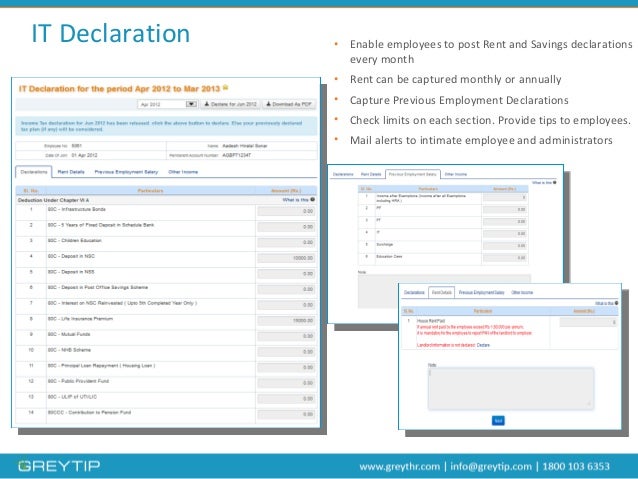
Task: Click amount field for Surcharge row
Action: (x=505, y=246)
